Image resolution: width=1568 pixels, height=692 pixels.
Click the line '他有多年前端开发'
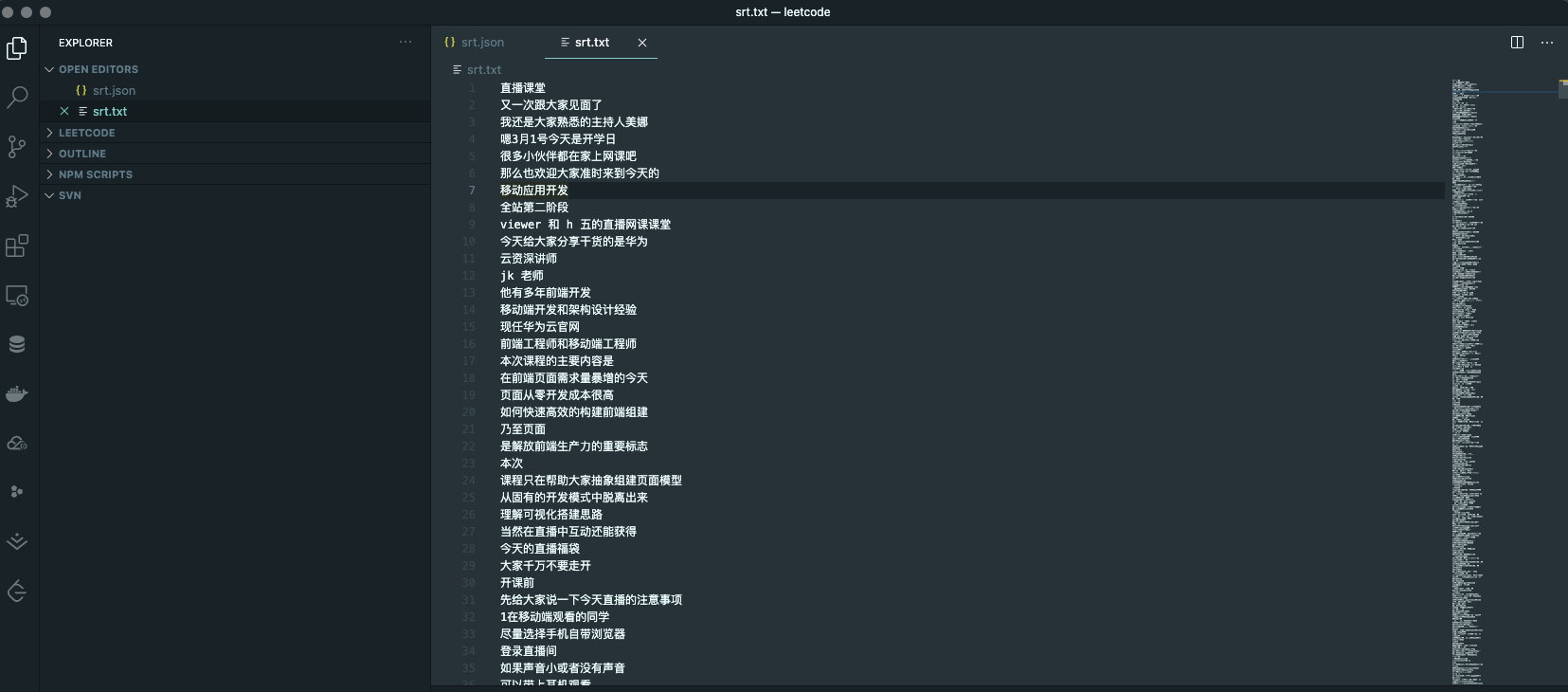point(546,292)
